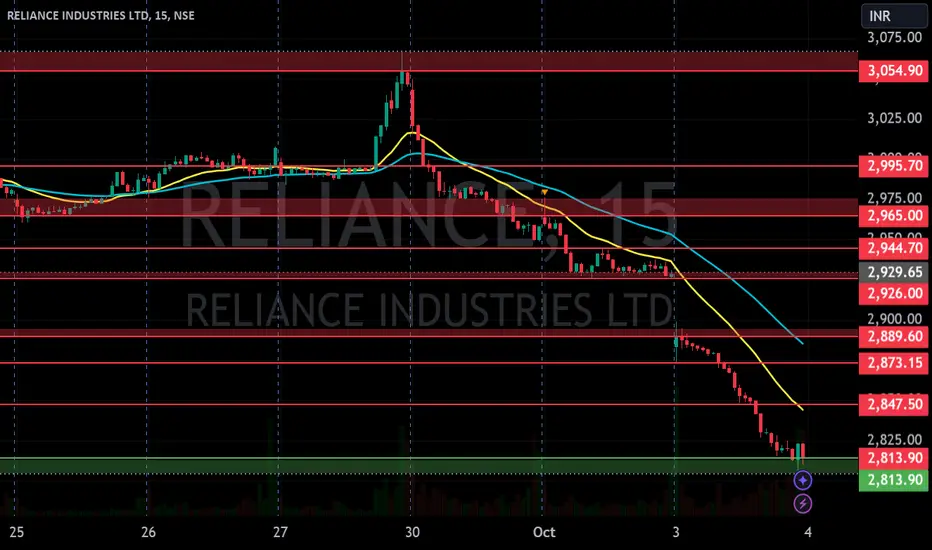Click the green 2,813.90 price label
The width and height of the screenshot is (932, 550).
893,480
